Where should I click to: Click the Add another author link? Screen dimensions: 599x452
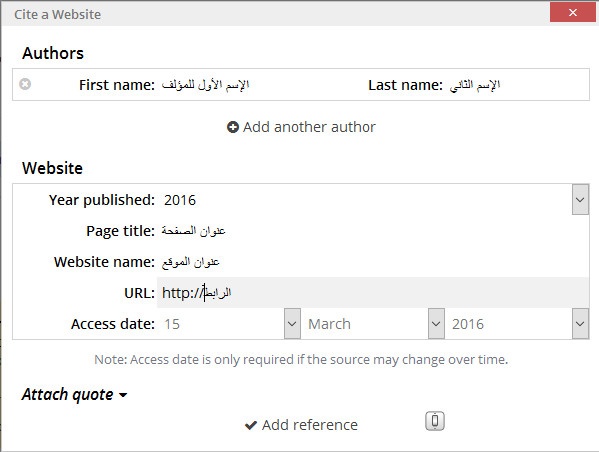point(301,127)
